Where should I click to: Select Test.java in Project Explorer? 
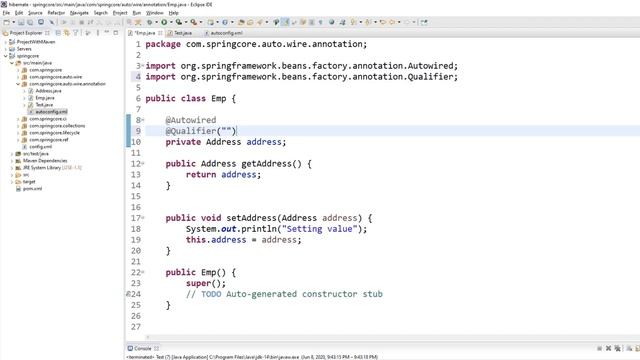click(x=44, y=104)
